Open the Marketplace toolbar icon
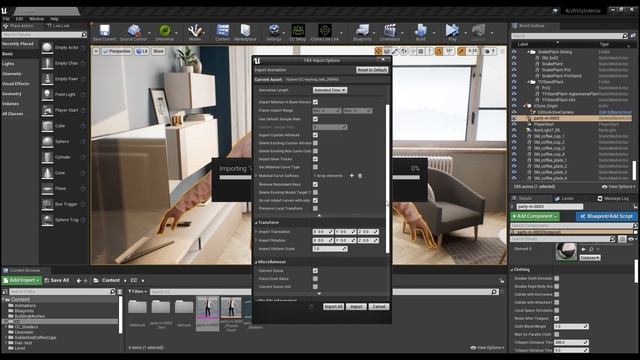This screenshot has height=360, width=640. [245, 32]
